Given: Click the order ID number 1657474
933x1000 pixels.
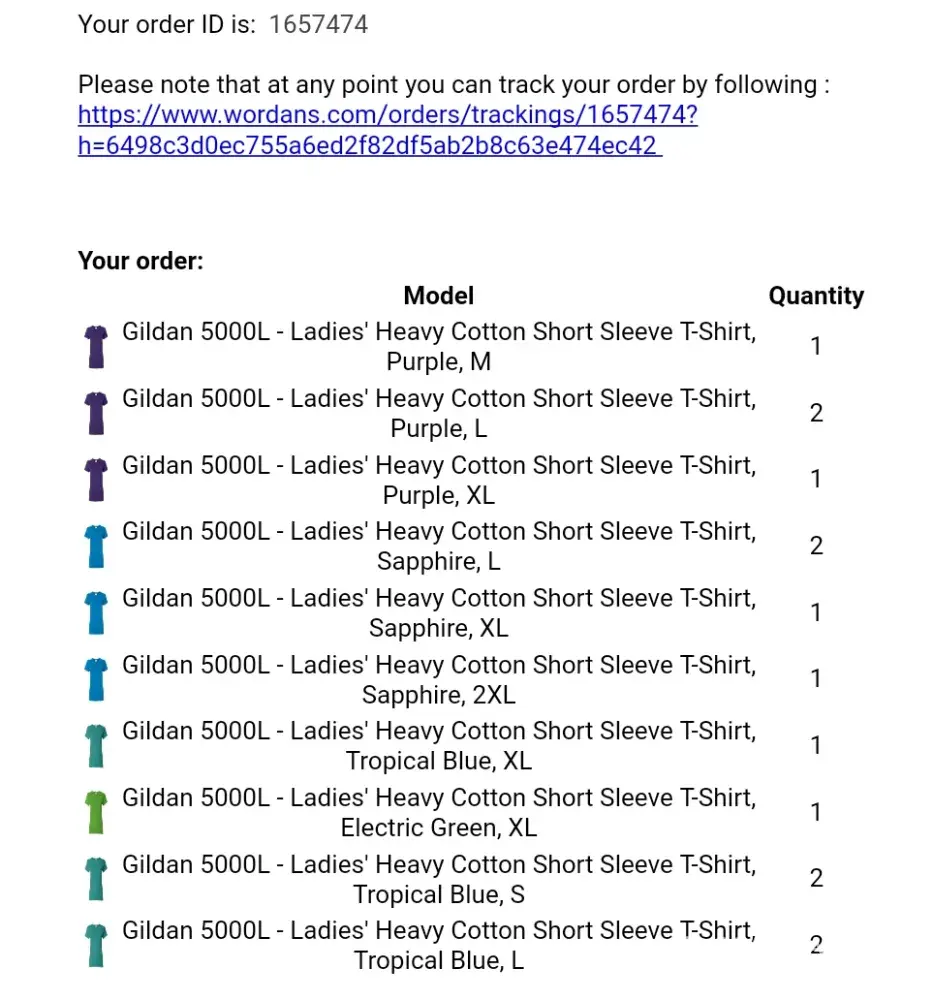Looking at the screenshot, I should [318, 25].
